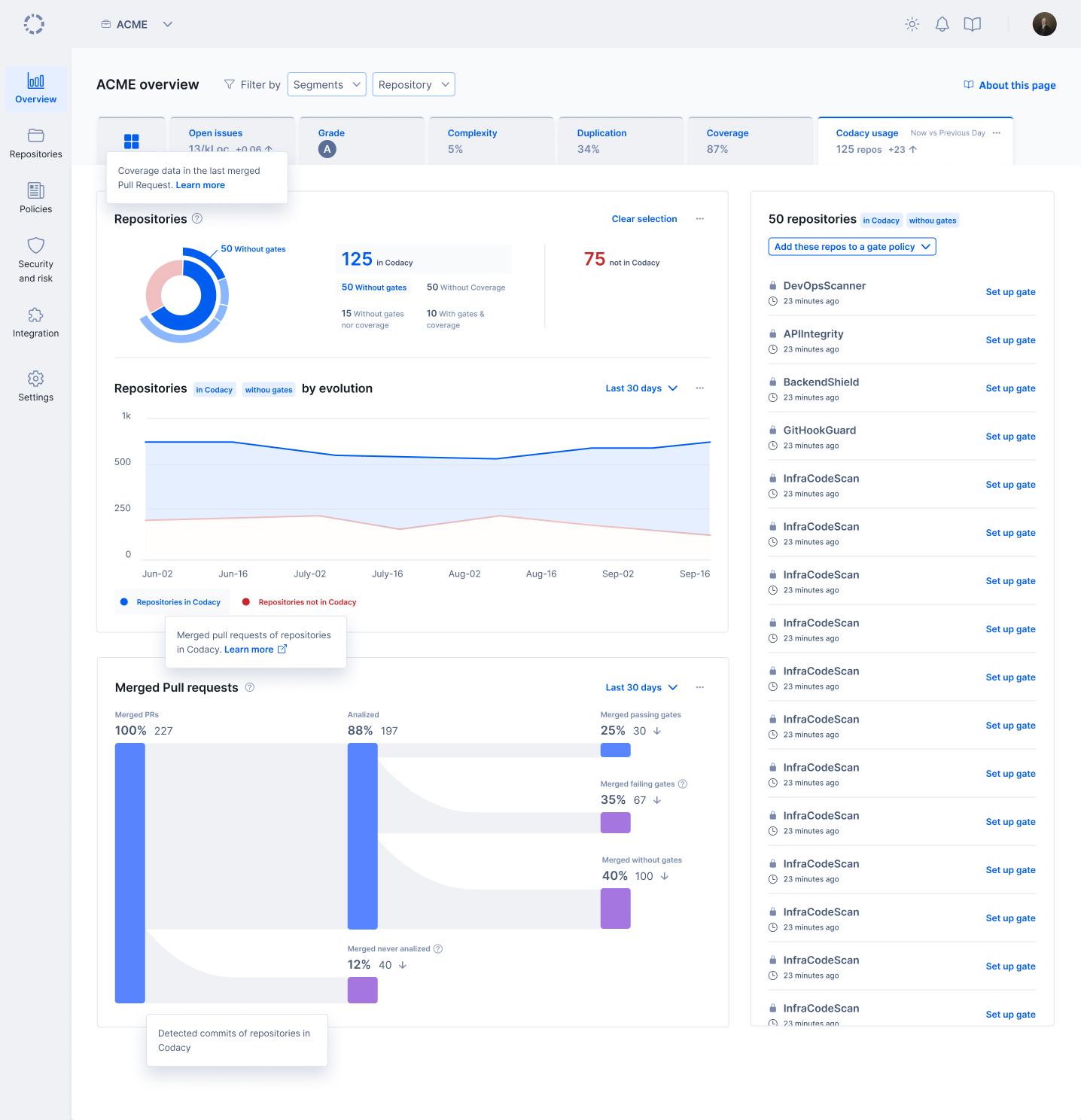
Task: Hide the 'Repositories in Codacy' chart series
Action: coord(171,601)
